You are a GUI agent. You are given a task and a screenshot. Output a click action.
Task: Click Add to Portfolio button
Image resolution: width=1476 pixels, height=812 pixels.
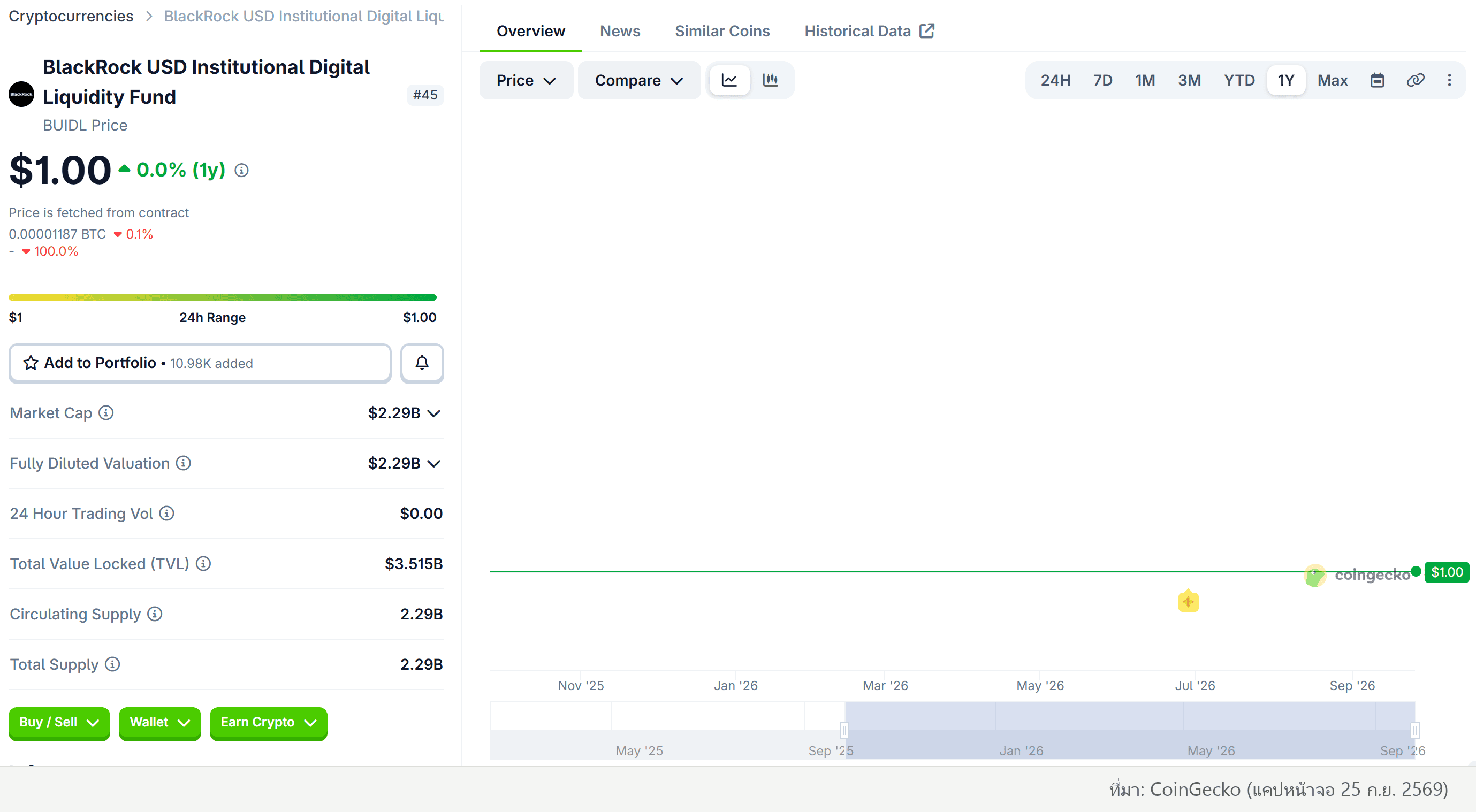click(200, 363)
